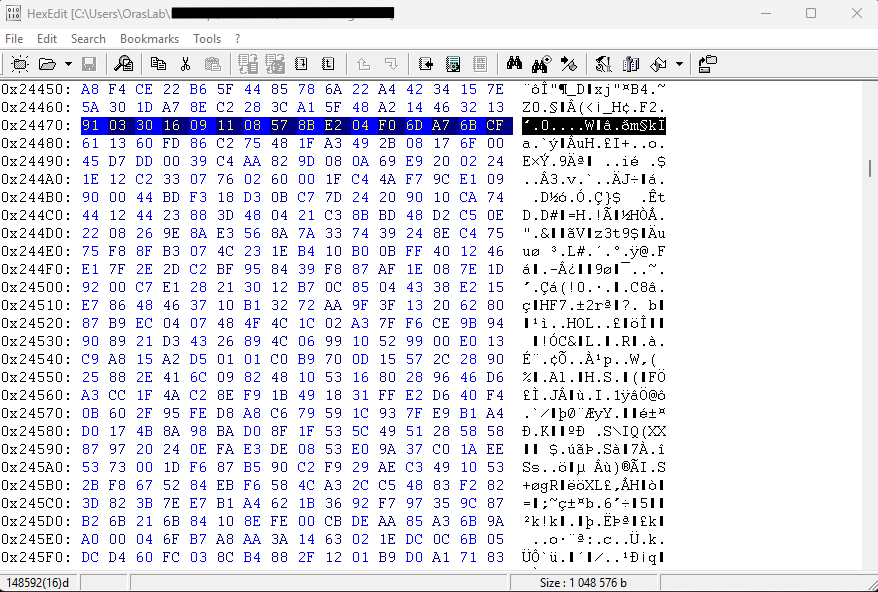Click the Replace arrow-pencil icon

[x=569, y=64]
